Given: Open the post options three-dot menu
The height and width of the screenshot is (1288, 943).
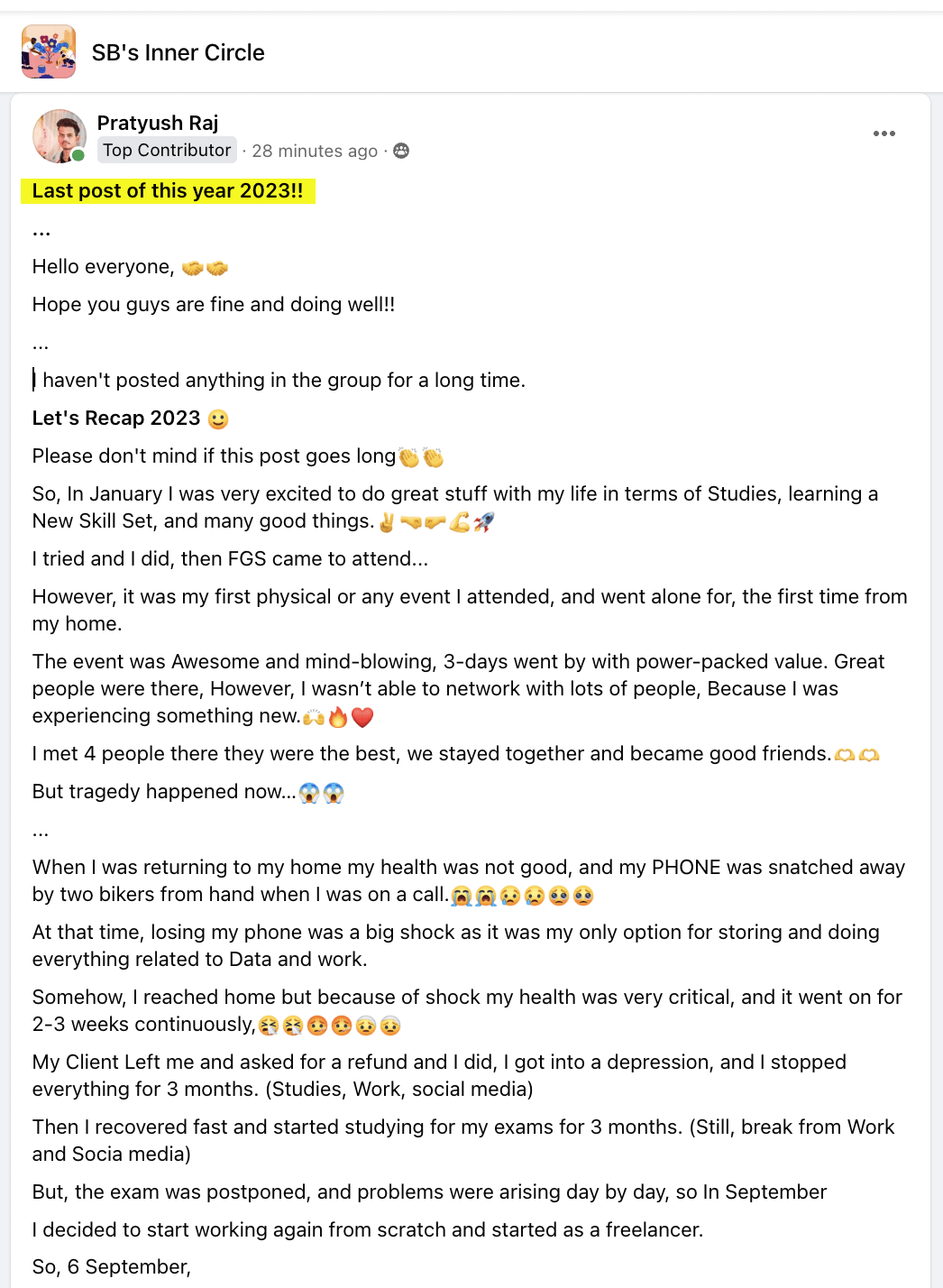Looking at the screenshot, I should point(883,133).
